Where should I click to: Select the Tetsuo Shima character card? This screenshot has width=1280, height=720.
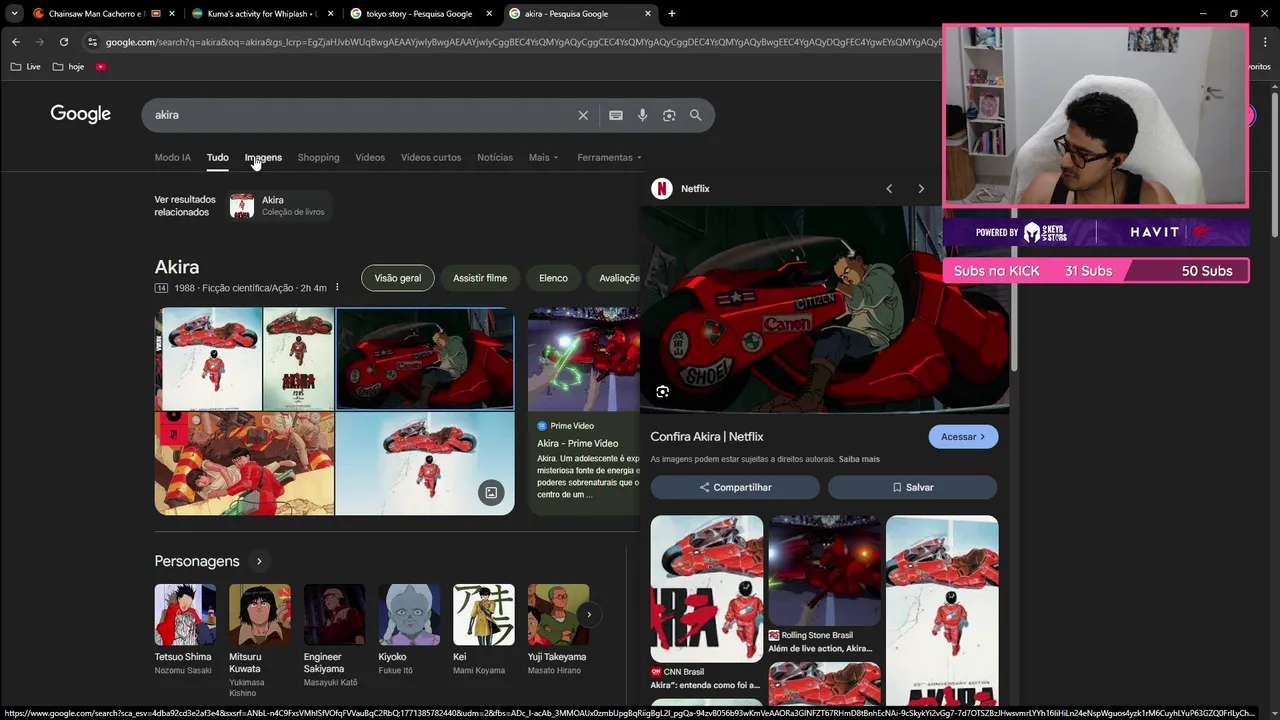(x=184, y=629)
